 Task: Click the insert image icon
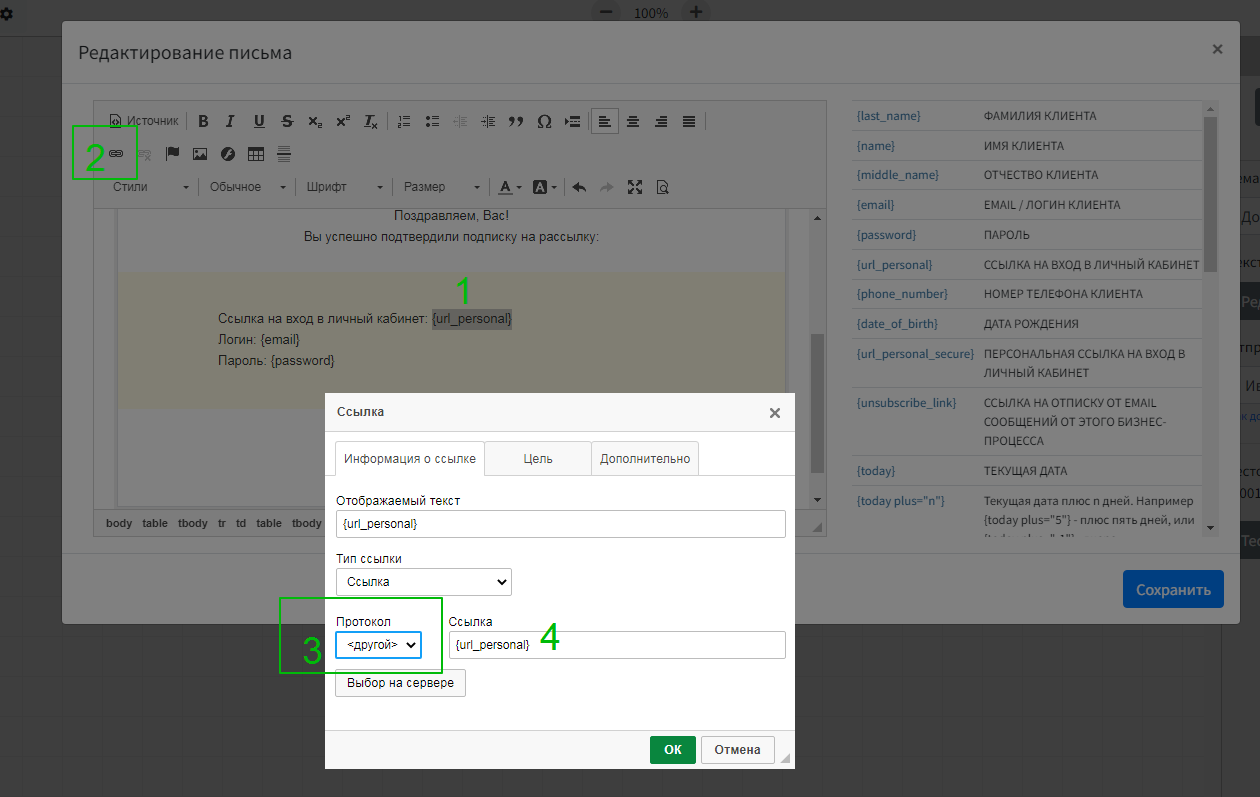tap(200, 154)
